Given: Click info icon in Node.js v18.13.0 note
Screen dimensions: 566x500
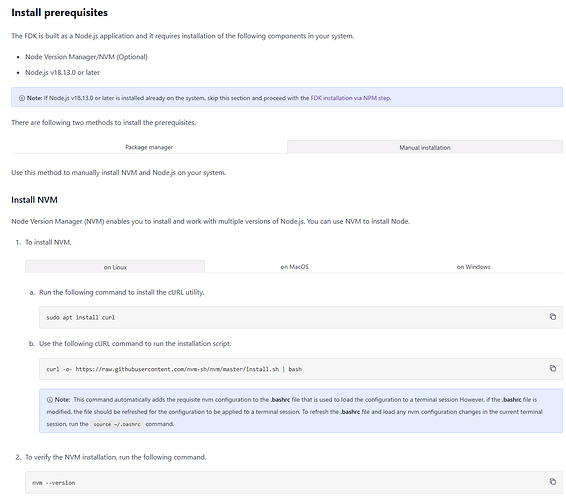Looking at the screenshot, I should 22,98.
